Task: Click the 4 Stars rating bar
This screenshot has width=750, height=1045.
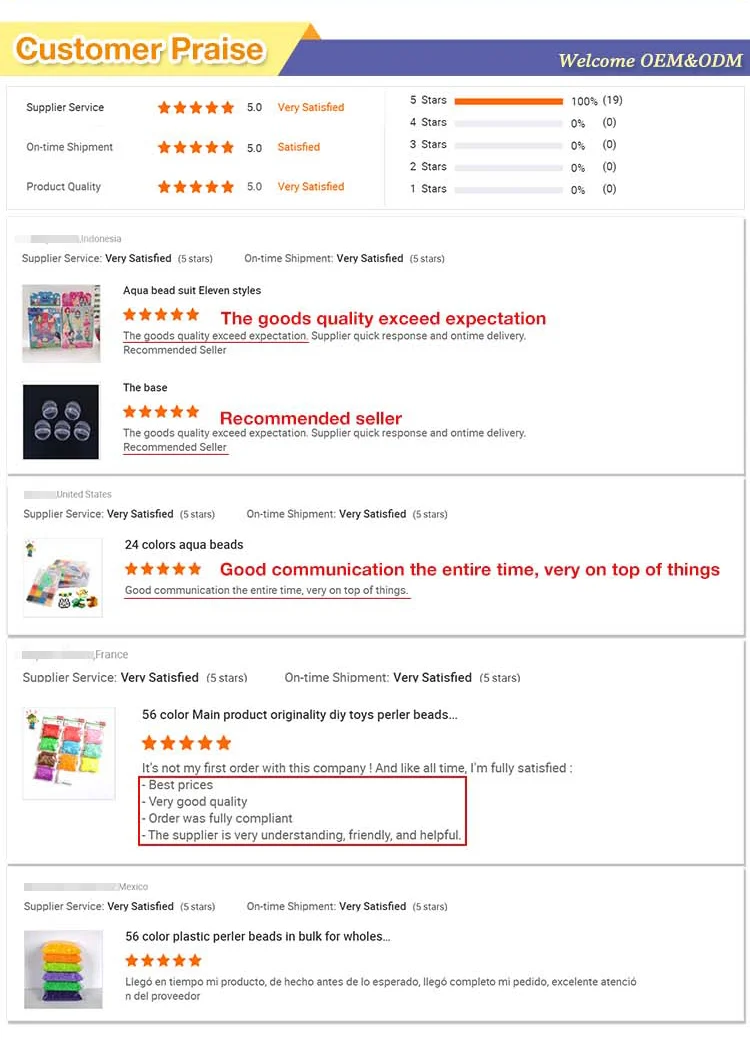Action: click(508, 123)
